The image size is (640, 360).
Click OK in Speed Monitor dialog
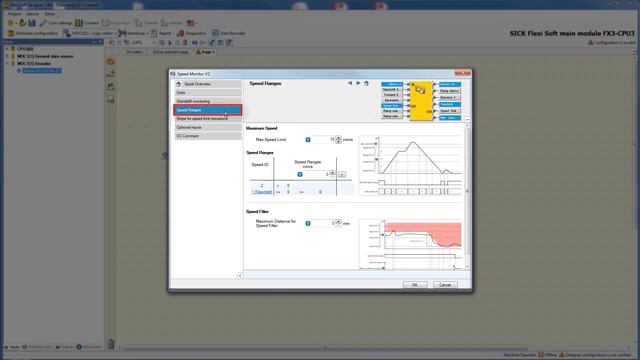pyautogui.click(x=415, y=284)
